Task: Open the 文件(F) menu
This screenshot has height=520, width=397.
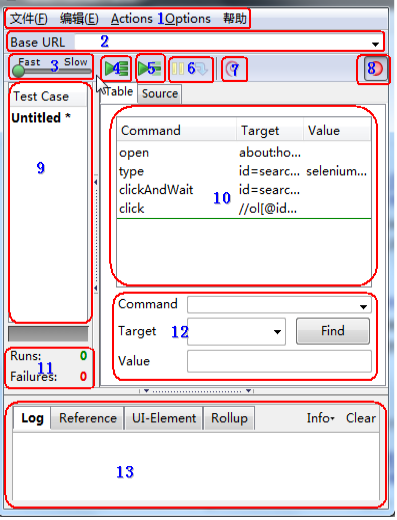Action: [x=29, y=19]
